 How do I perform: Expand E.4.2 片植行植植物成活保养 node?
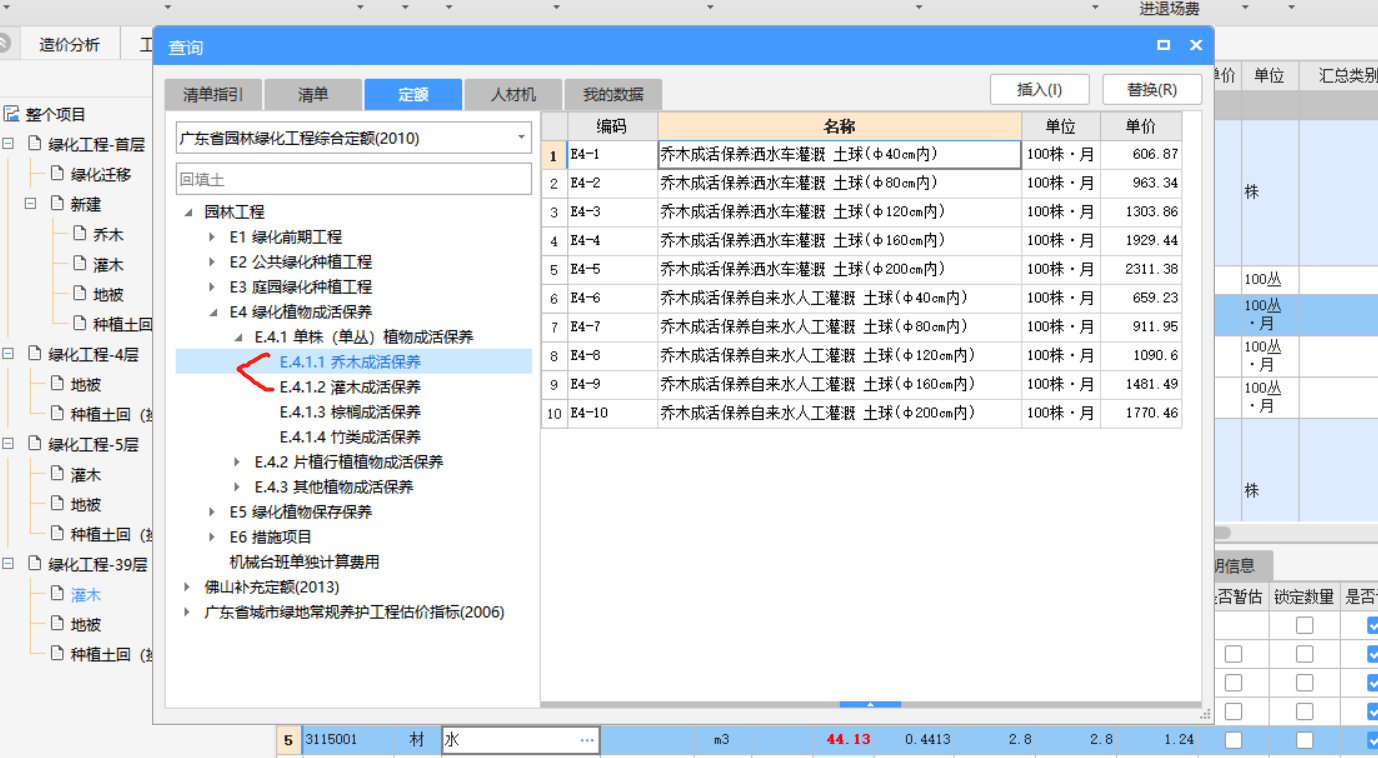[x=237, y=462]
